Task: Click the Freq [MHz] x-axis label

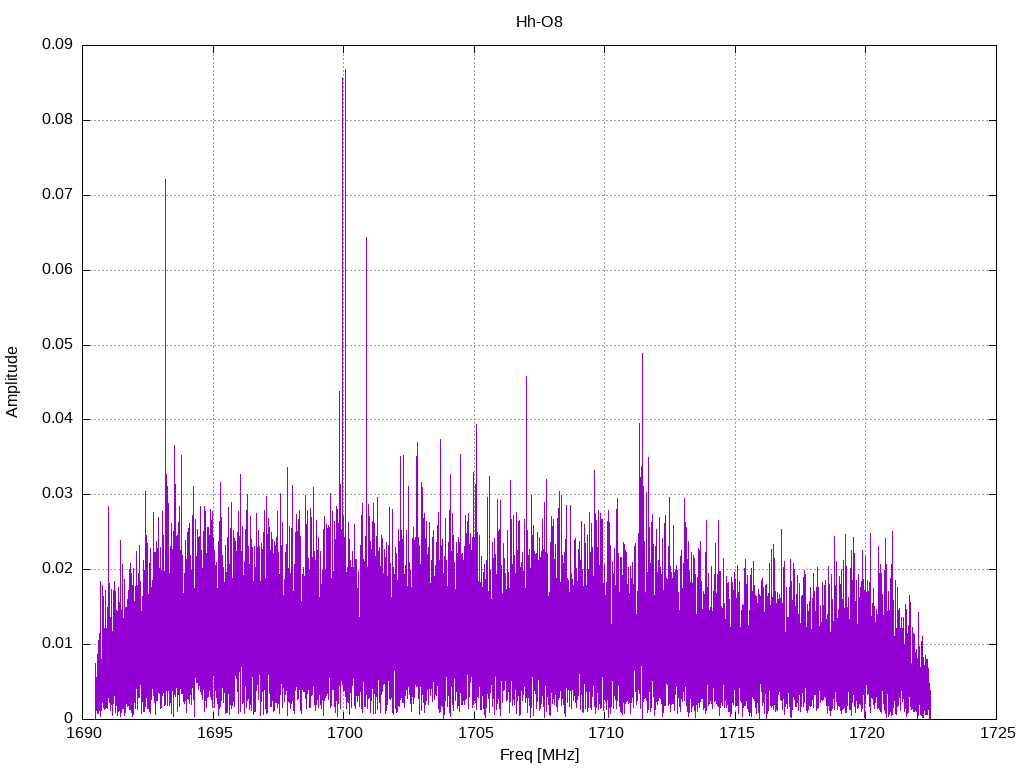Action: point(539,755)
